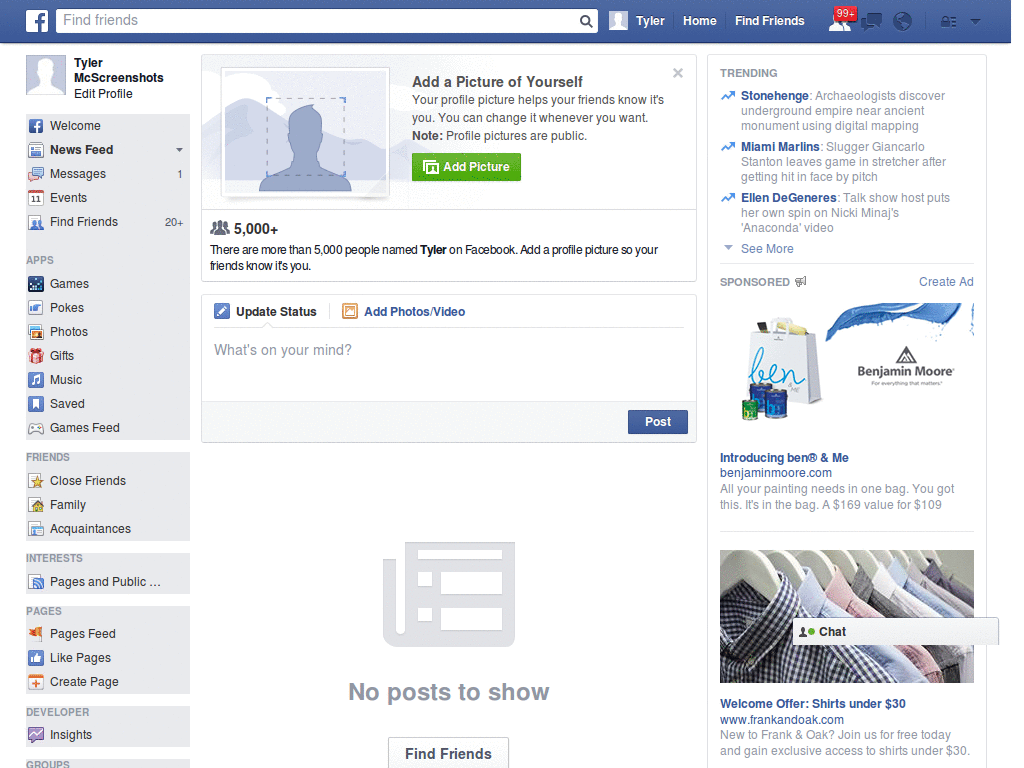
Task: Click the Home link in top bar
Action: [x=699, y=21]
